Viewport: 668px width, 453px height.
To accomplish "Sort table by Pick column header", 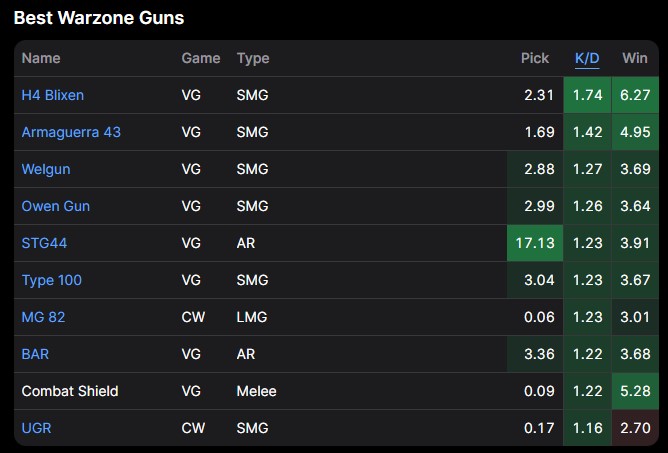I will tap(535, 58).
